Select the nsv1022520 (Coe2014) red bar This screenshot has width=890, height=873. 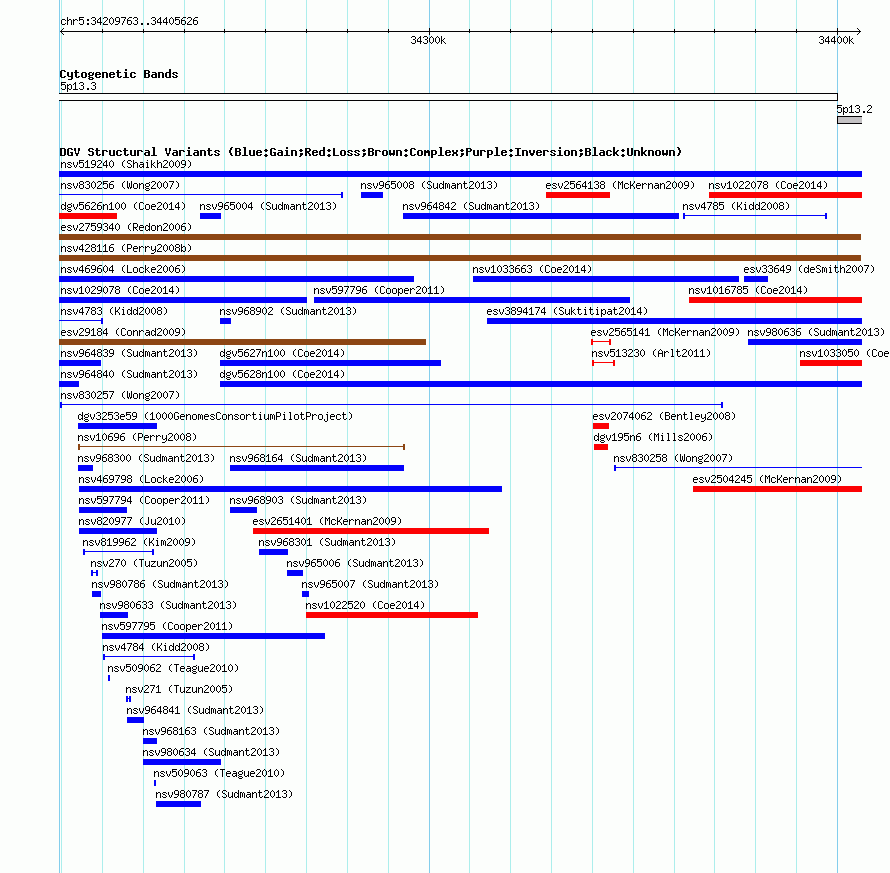(392, 615)
